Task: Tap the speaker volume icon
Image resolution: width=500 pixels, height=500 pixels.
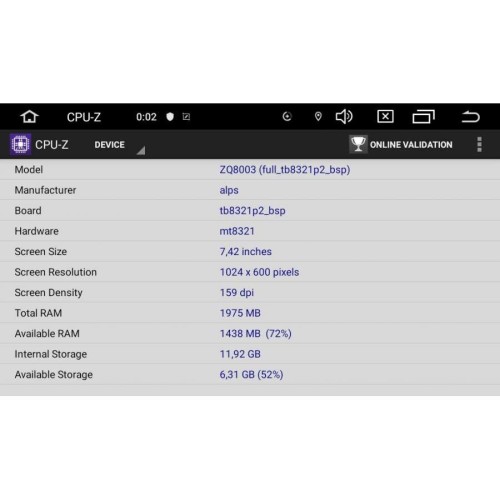Action: pyautogui.click(x=344, y=117)
